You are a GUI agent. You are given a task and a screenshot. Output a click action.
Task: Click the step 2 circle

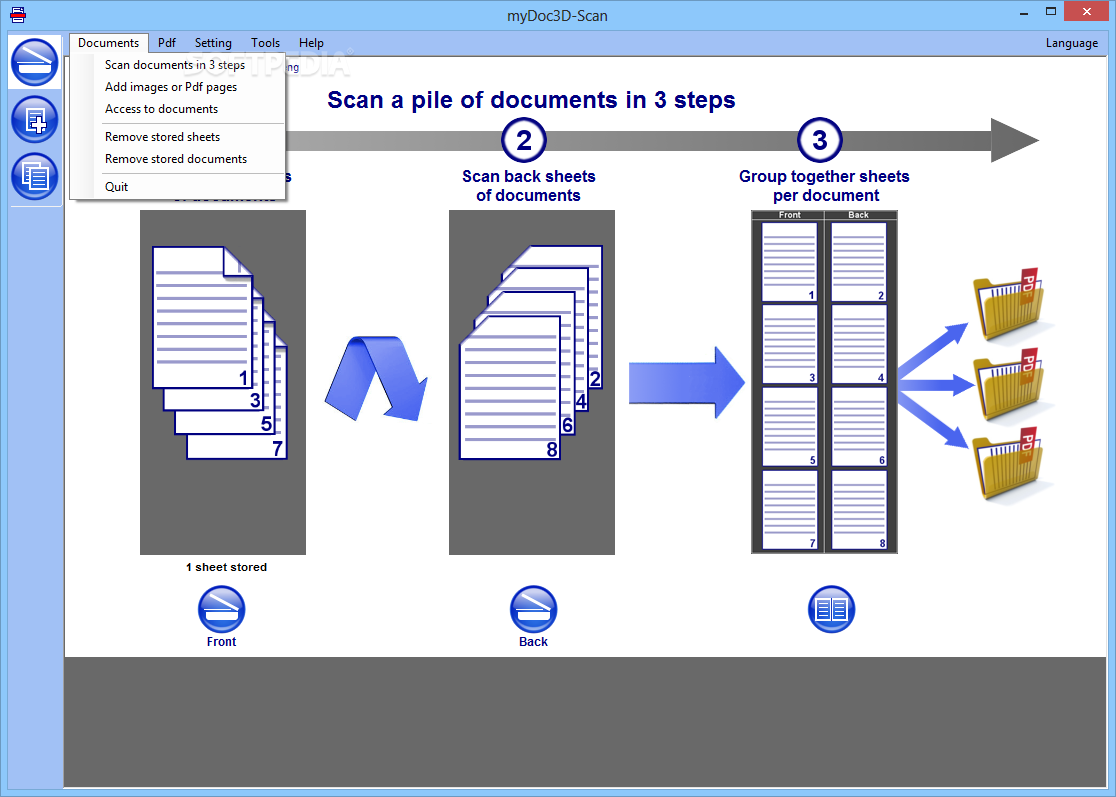click(524, 140)
